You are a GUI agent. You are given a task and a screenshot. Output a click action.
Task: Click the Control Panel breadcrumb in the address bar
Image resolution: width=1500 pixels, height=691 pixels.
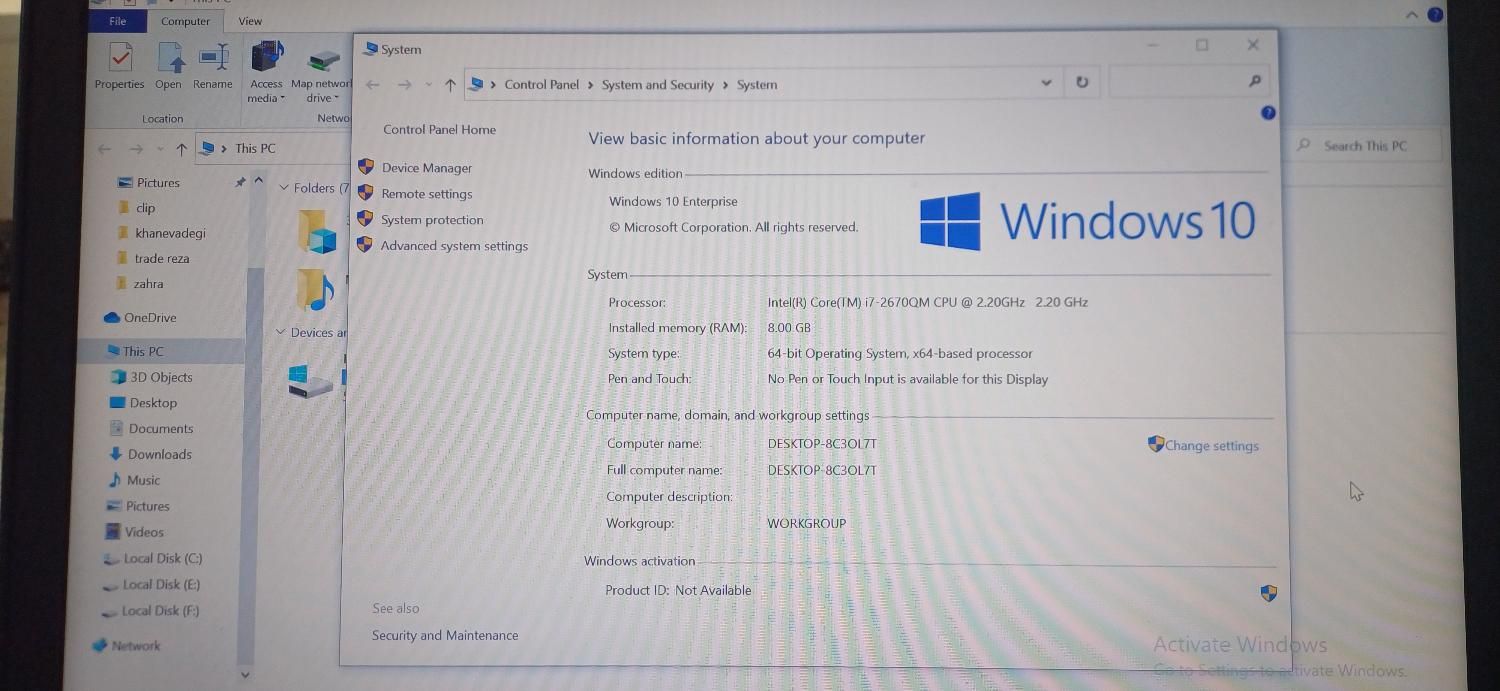pyautogui.click(x=542, y=85)
